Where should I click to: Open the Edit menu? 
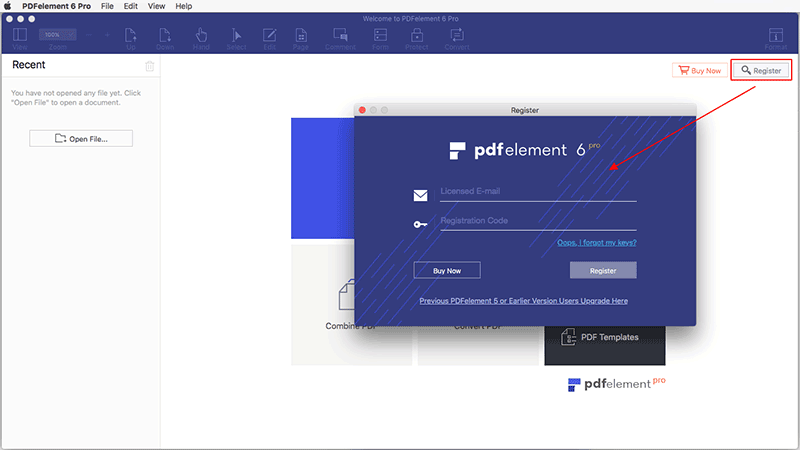(131, 6)
